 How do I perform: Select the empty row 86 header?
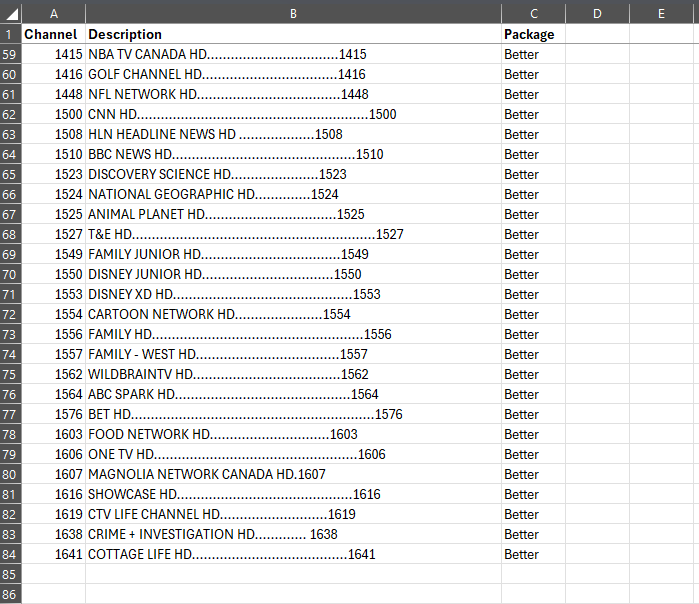pos(10,594)
